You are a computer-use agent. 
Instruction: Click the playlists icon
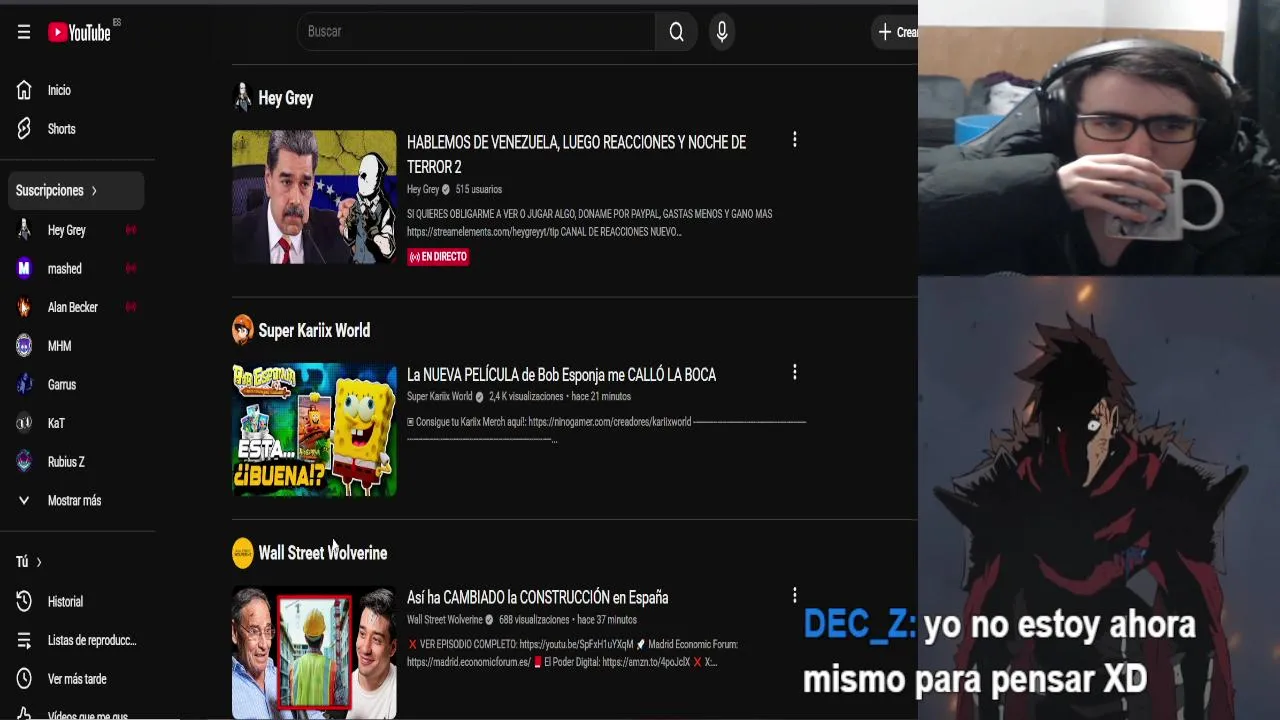(x=24, y=640)
